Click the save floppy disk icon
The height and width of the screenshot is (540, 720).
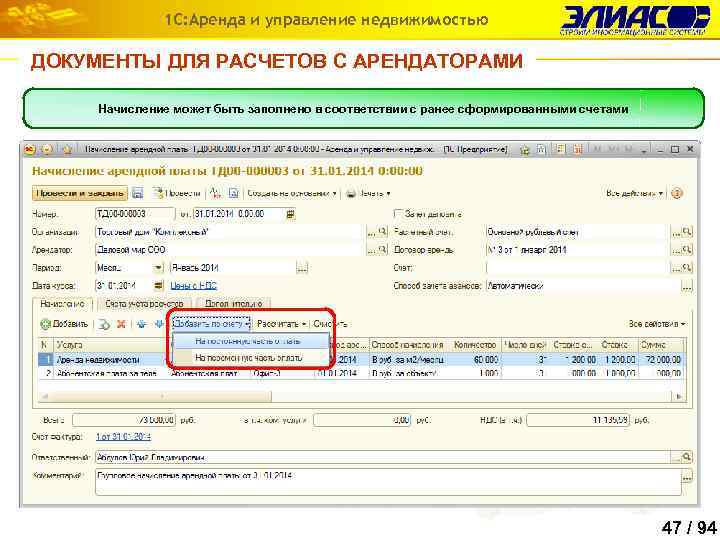point(137,193)
